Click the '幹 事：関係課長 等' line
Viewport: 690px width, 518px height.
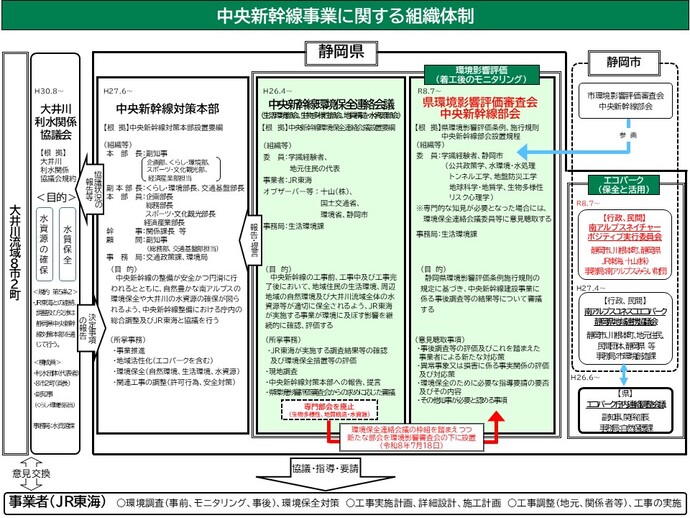pyautogui.click(x=146, y=231)
